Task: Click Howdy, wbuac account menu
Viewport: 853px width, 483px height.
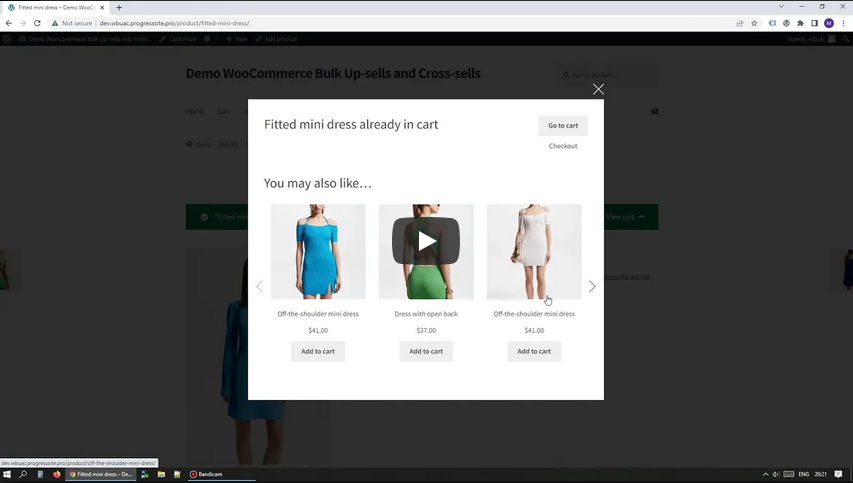Action: click(x=811, y=39)
